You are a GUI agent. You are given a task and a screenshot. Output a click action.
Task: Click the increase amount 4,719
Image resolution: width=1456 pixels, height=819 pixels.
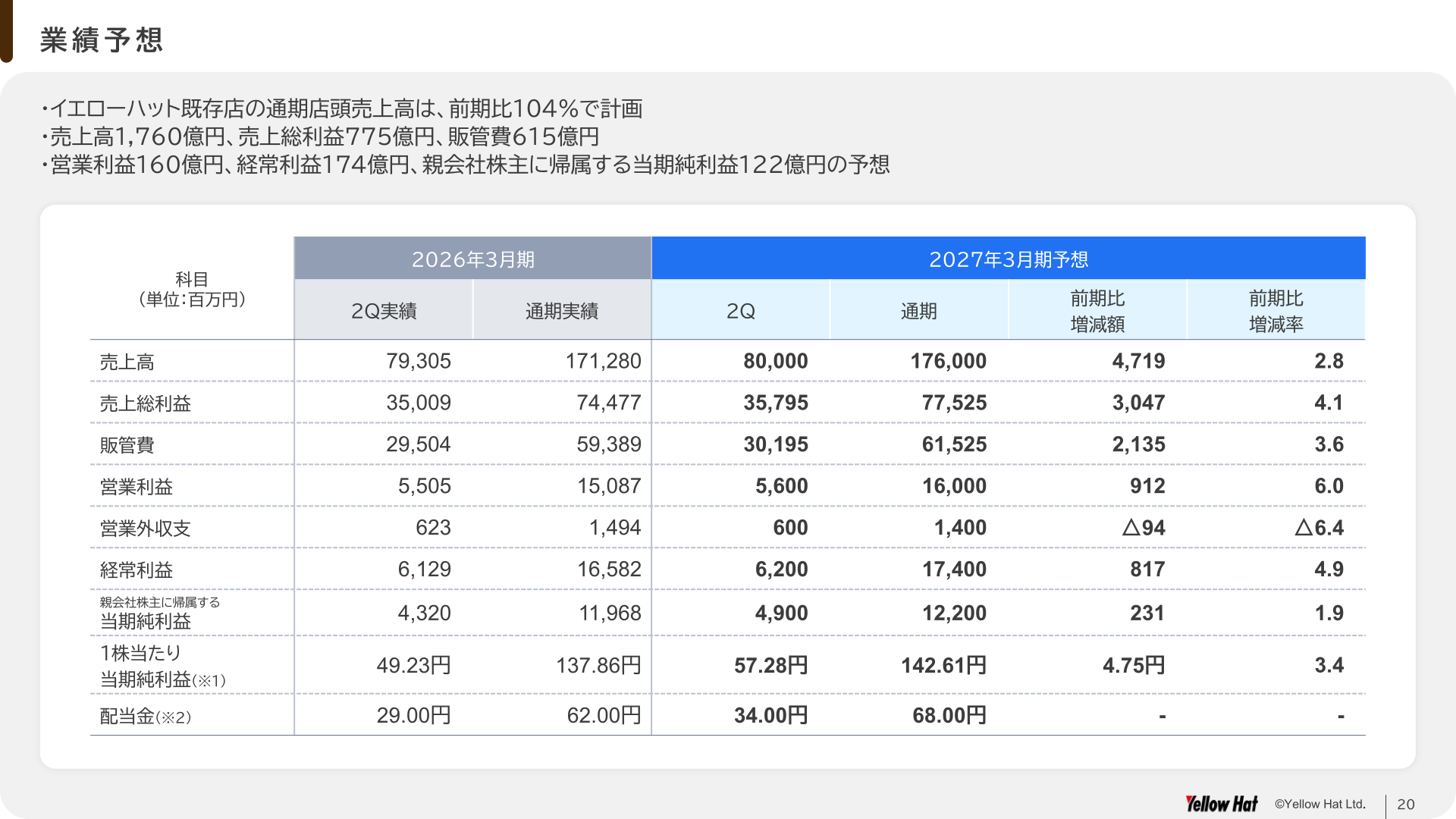pos(1138,361)
